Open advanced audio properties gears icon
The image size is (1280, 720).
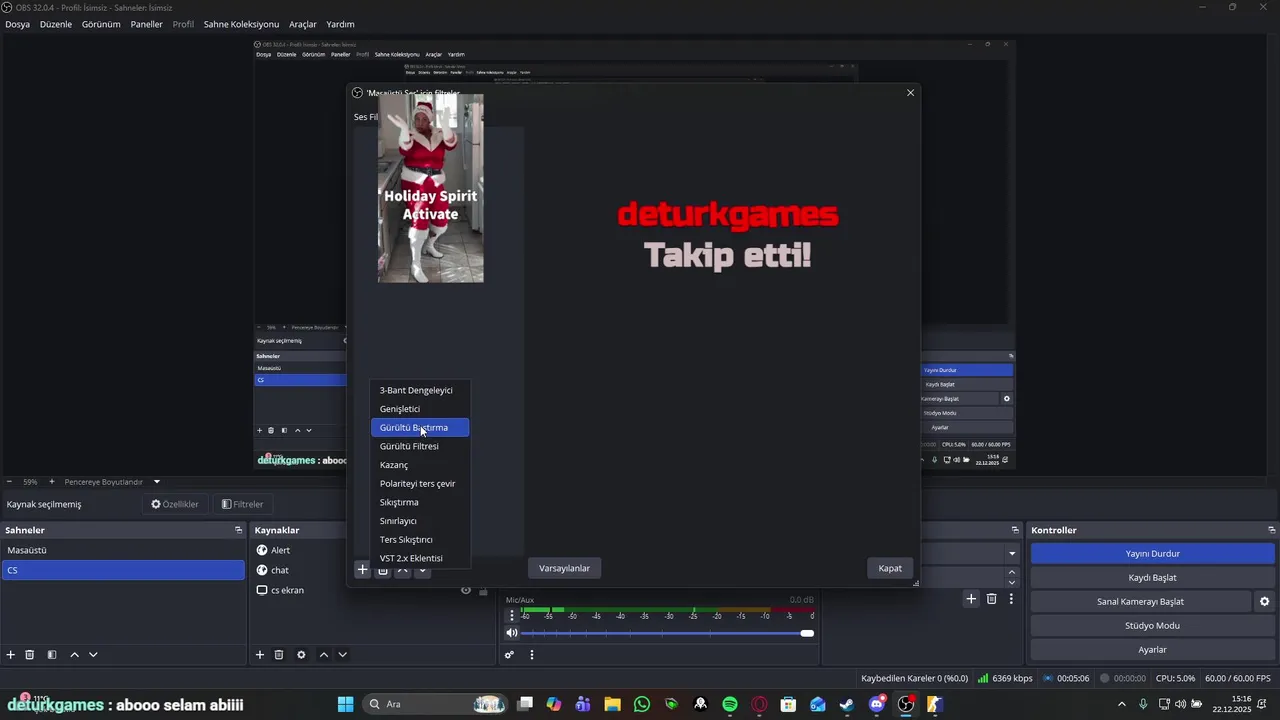pyautogui.click(x=509, y=655)
